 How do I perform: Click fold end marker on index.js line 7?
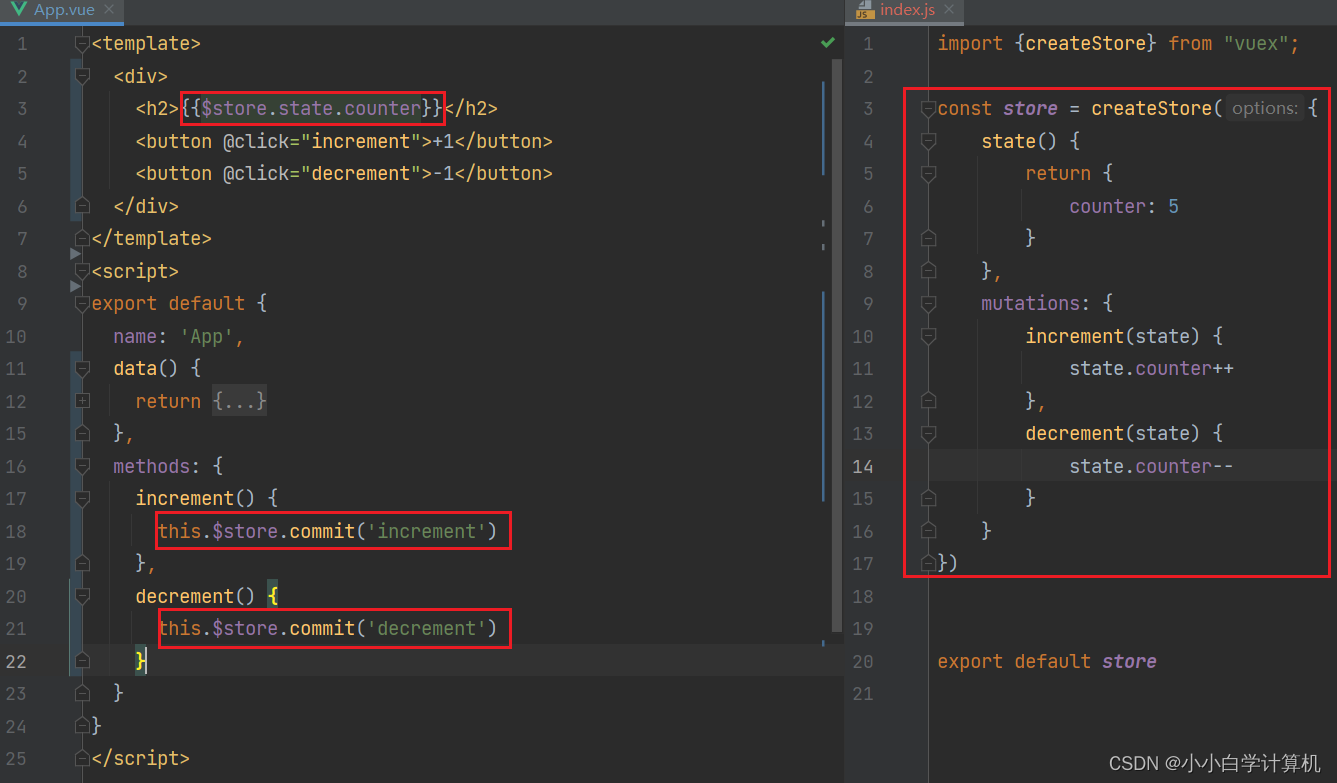point(928,239)
